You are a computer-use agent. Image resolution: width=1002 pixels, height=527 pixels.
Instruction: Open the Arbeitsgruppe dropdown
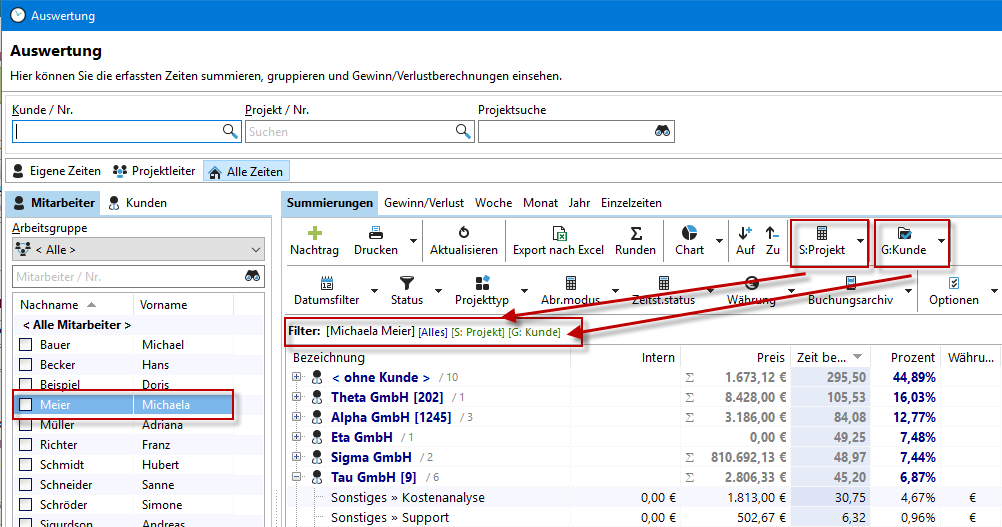pyautogui.click(x=138, y=249)
